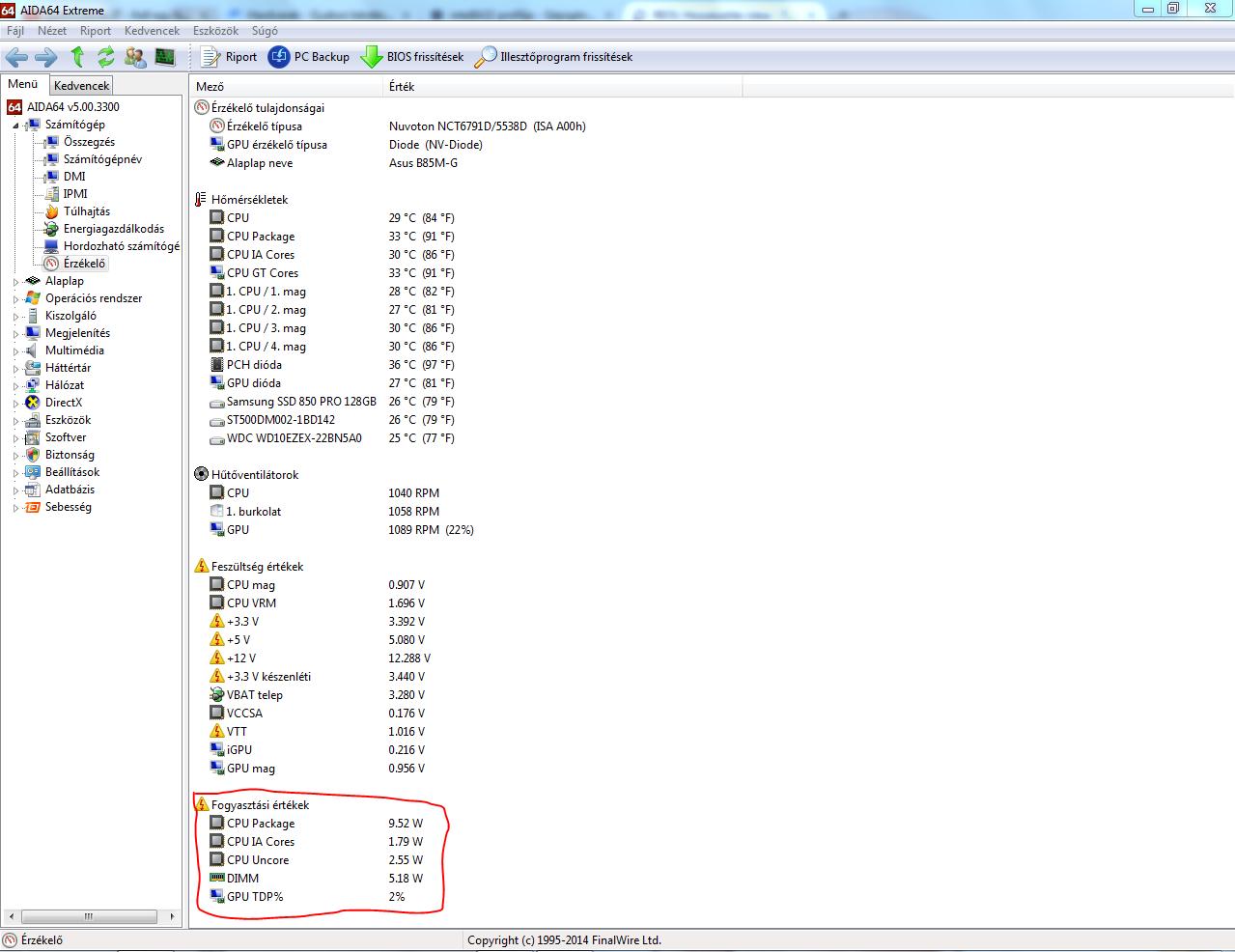
Task: Click the Hordozható számítógép tree icon
Action: (51, 246)
